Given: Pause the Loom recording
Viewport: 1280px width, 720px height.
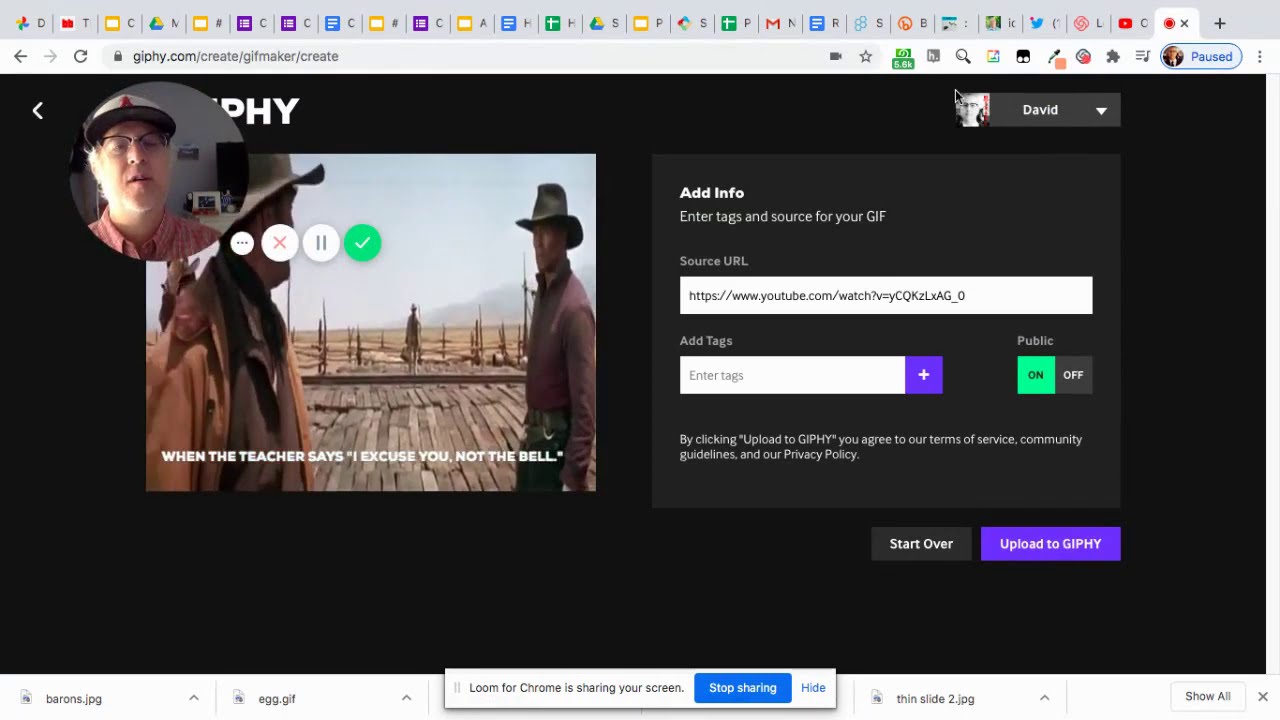Looking at the screenshot, I should click(x=321, y=243).
